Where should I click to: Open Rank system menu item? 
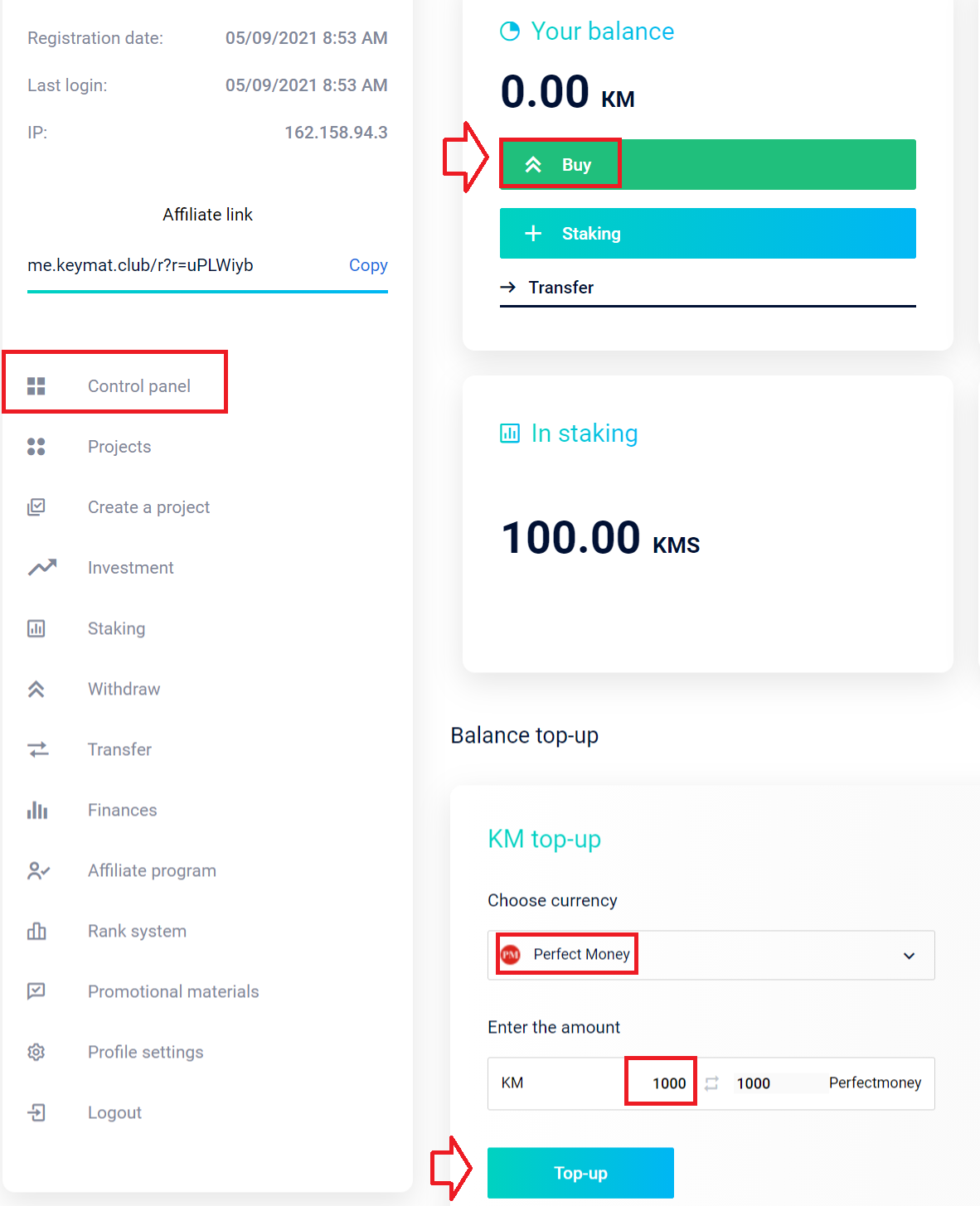pyautogui.click(x=137, y=931)
